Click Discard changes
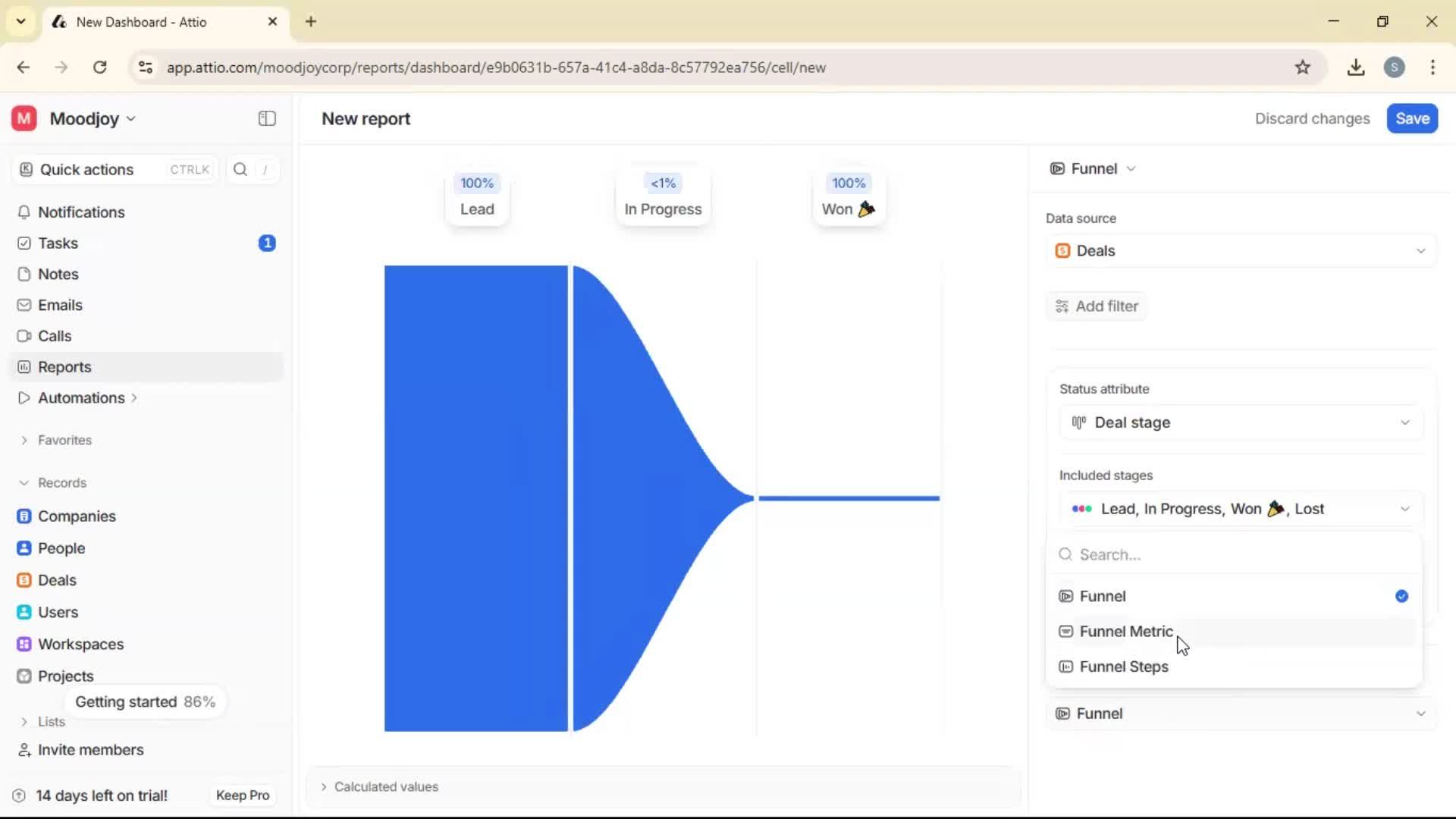Viewport: 1456px width, 819px height. coord(1312,118)
